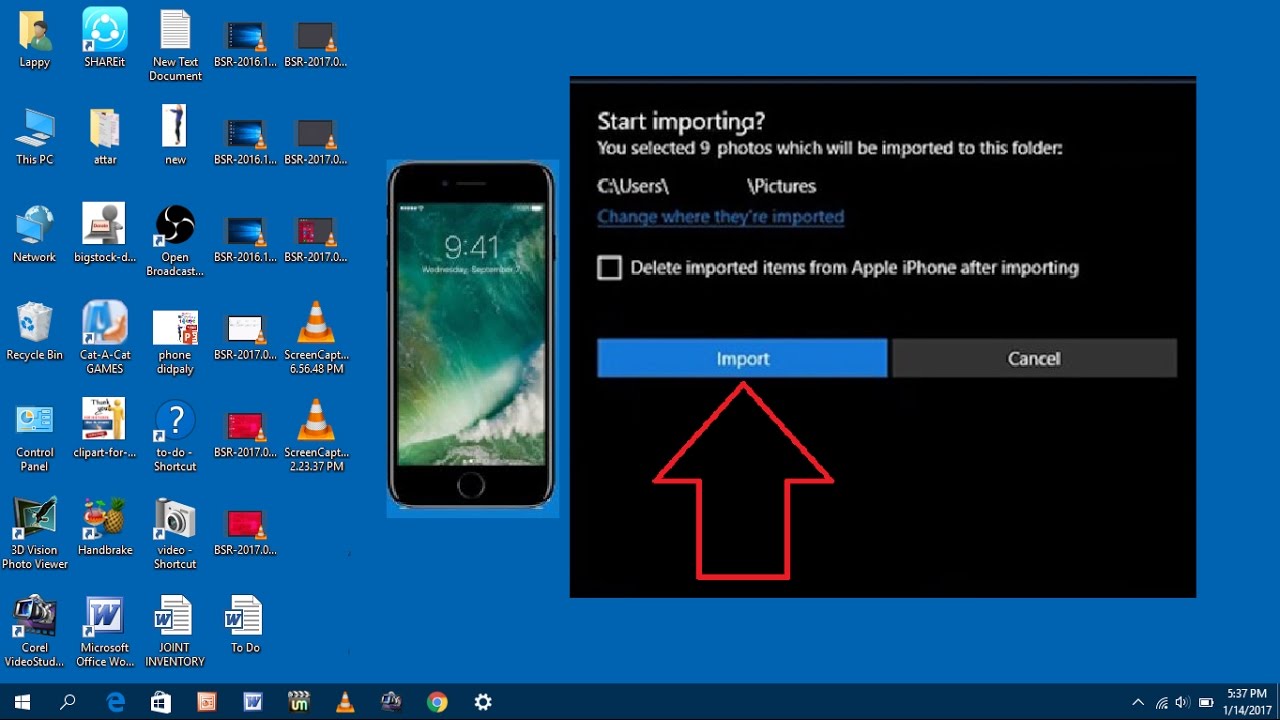Launch Cat-A-Cat GAMES shortcut
Screen dimensions: 1280x720
pyautogui.click(x=105, y=338)
